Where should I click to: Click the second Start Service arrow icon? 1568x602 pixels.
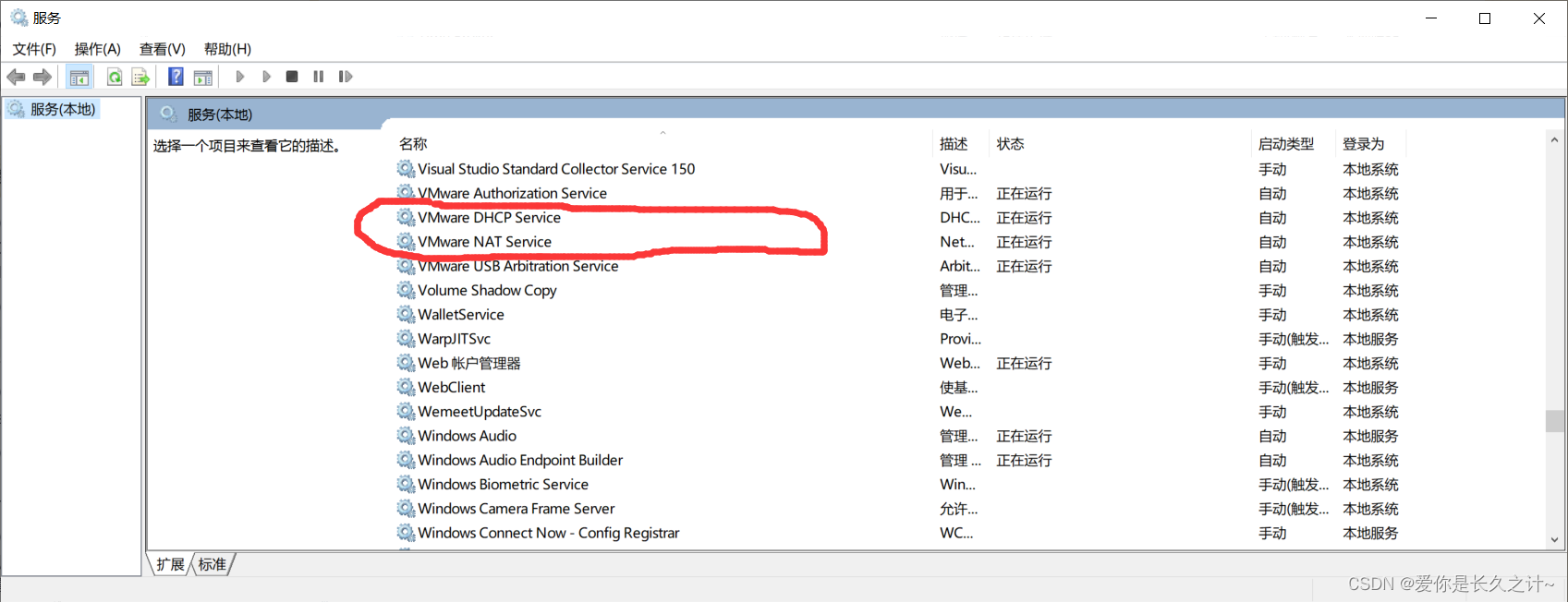(x=266, y=77)
